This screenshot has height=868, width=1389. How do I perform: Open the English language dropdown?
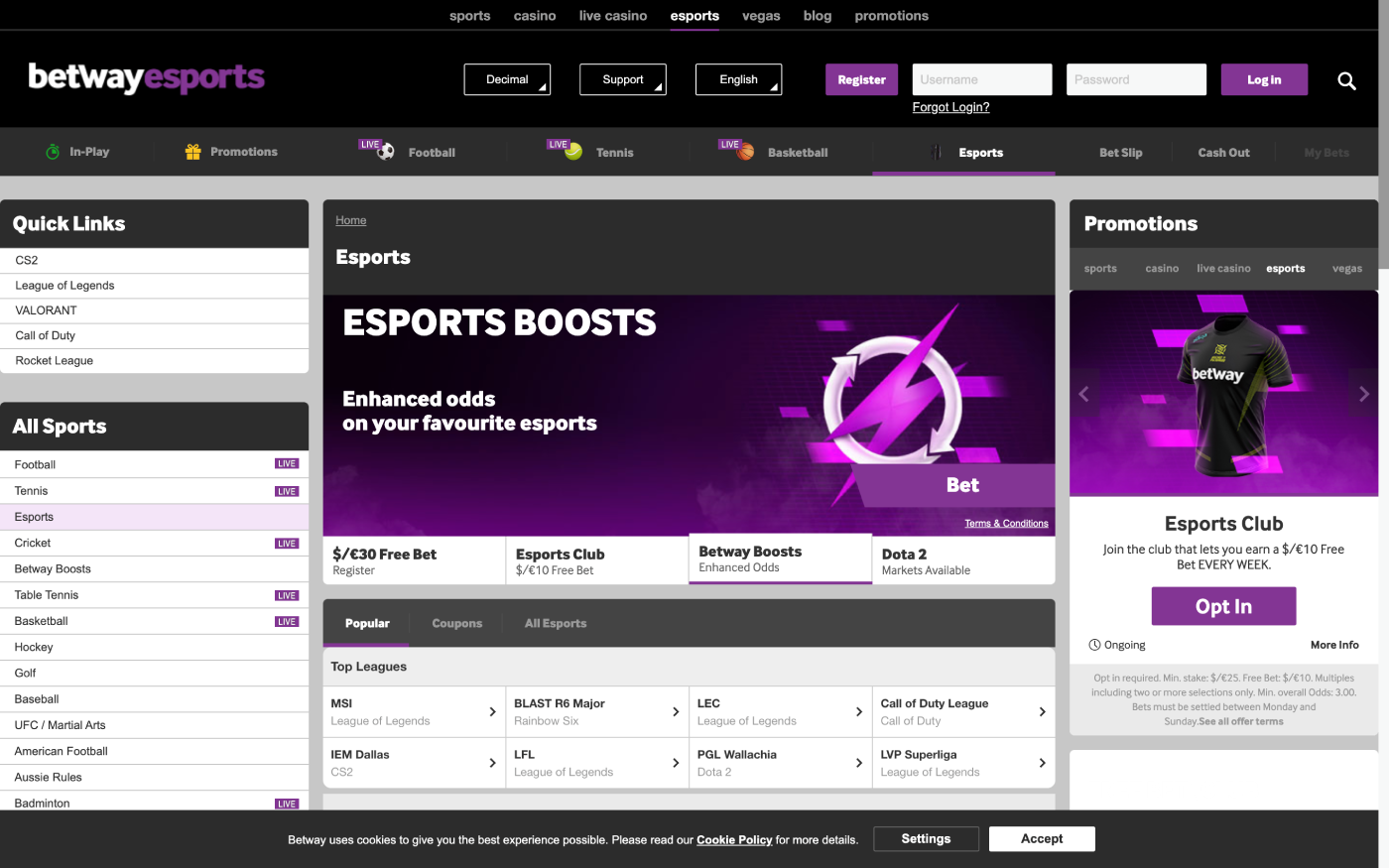coord(738,79)
